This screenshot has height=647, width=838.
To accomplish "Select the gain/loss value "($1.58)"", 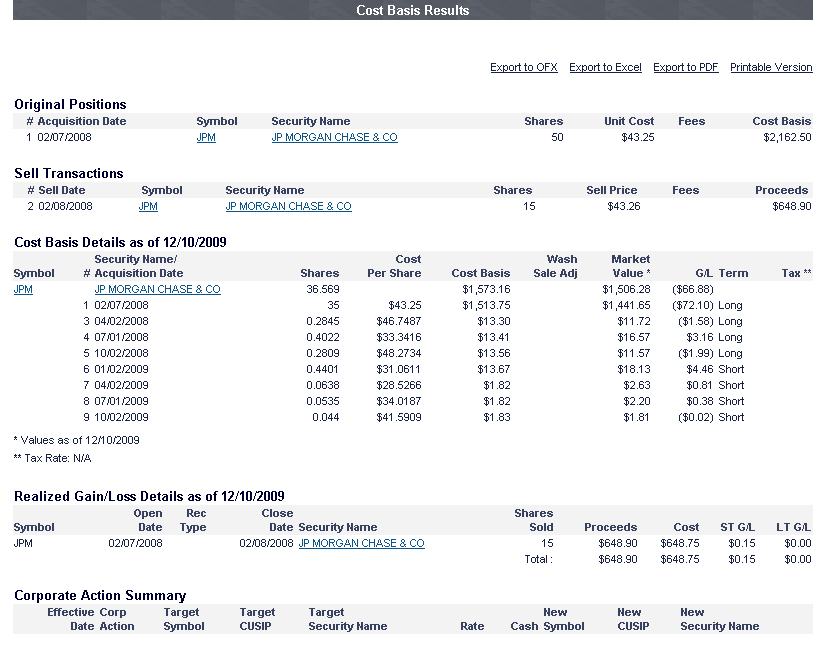I will click(x=696, y=321).
